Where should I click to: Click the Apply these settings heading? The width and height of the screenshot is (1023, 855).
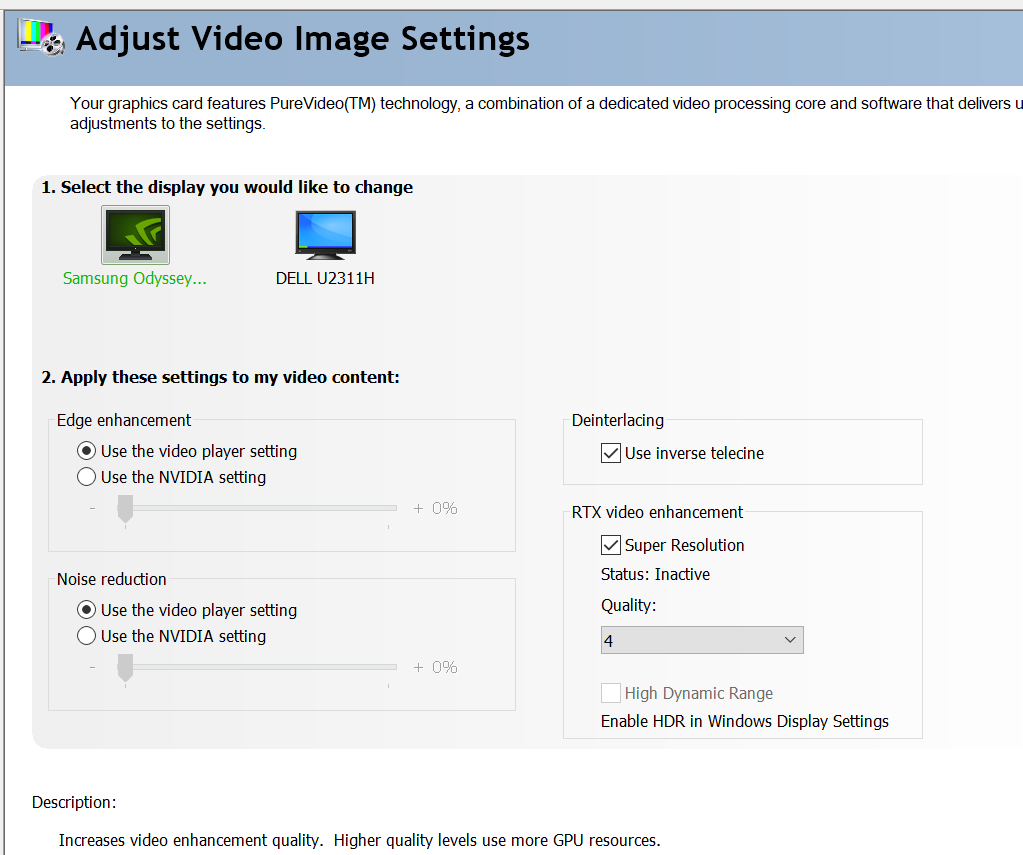[x=221, y=377]
